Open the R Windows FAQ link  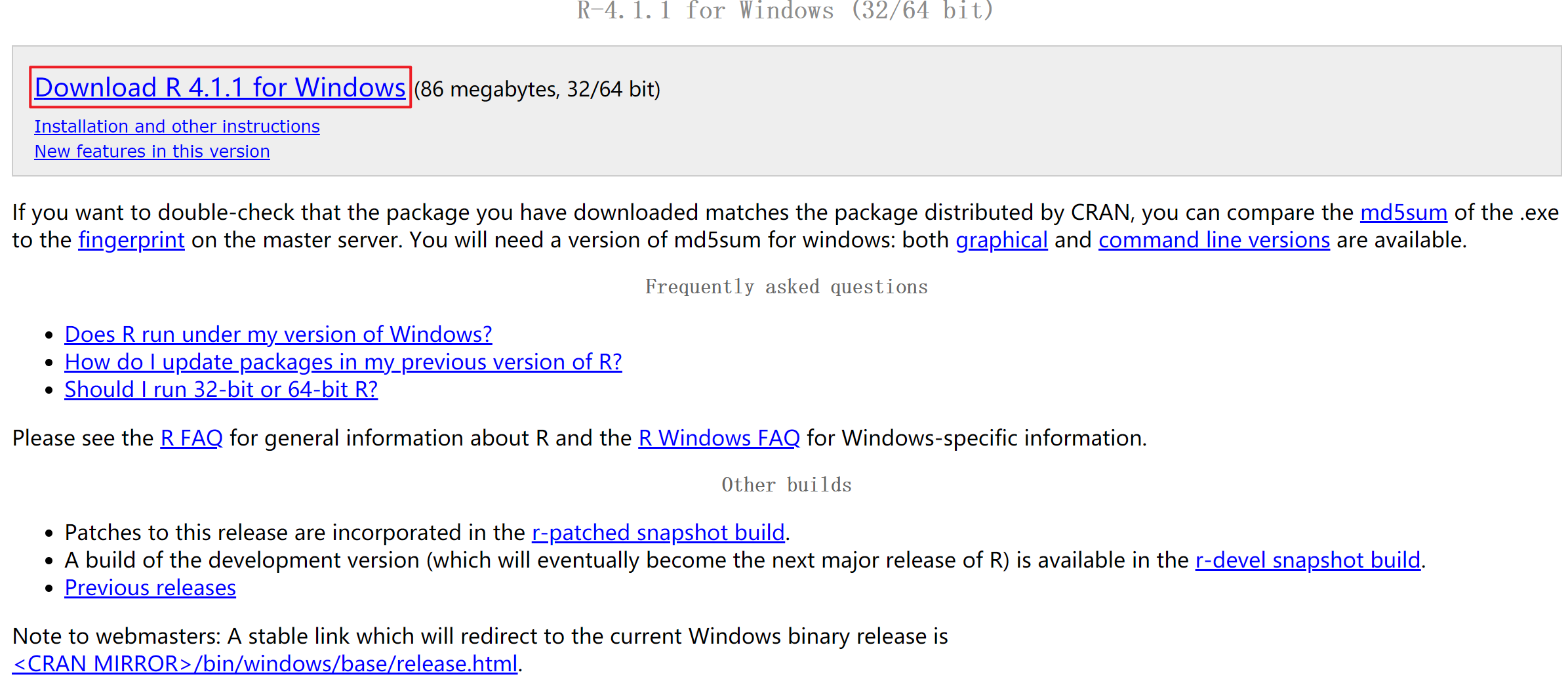click(719, 438)
